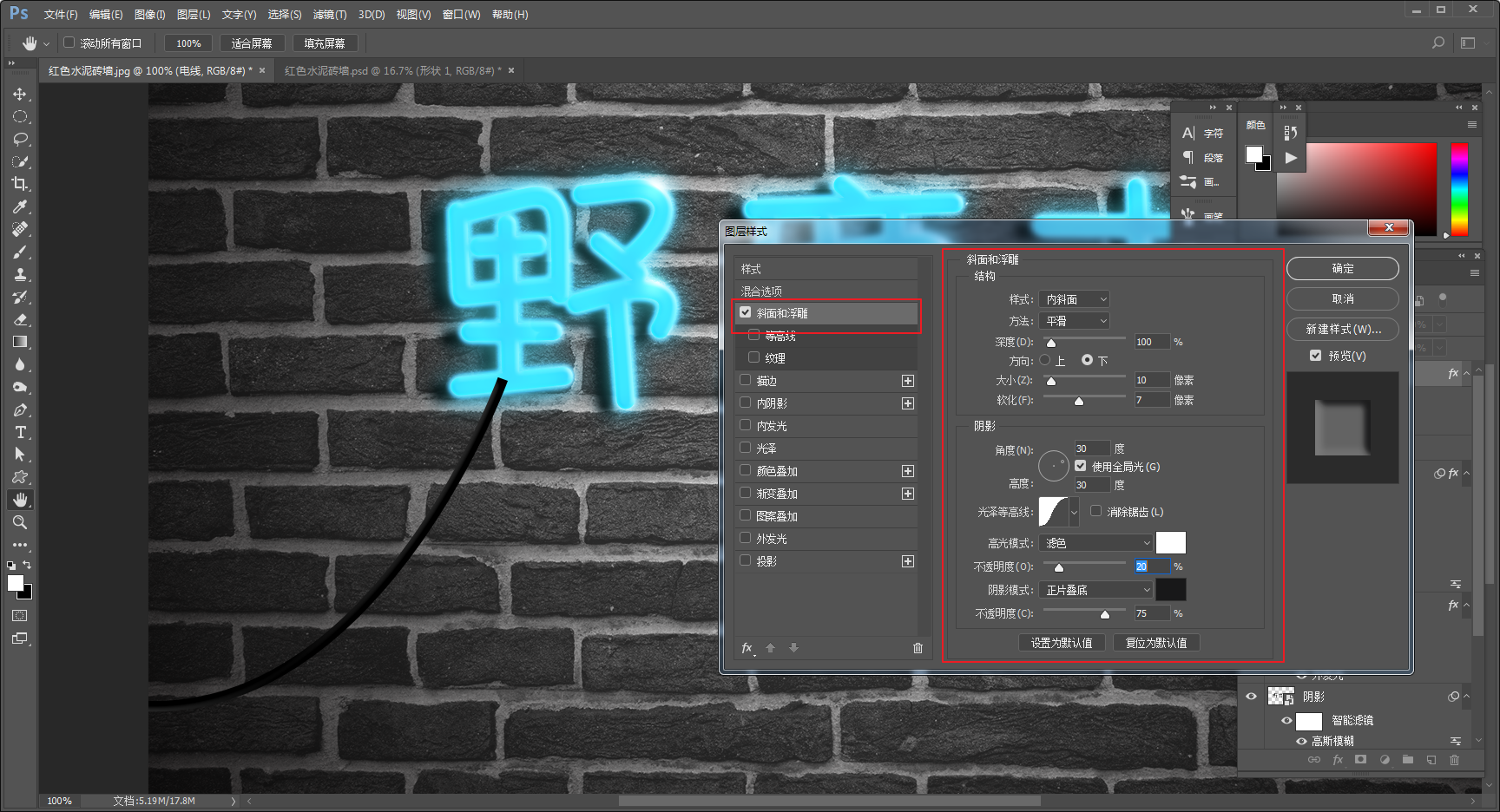Select the History Brush tool
This screenshot has width=1500, height=812.
pos(20,297)
